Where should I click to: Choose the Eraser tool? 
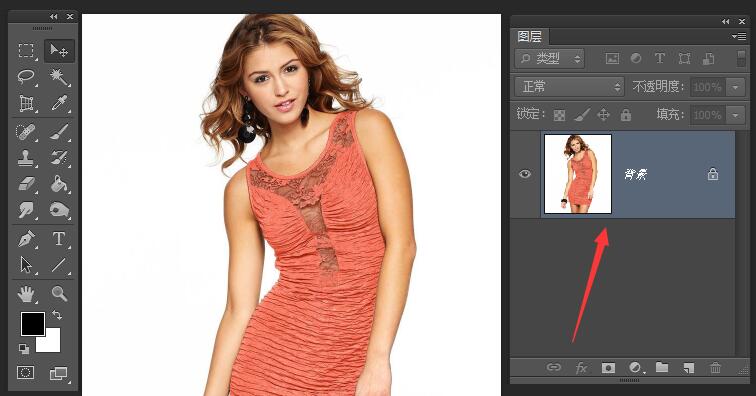[x=26, y=184]
